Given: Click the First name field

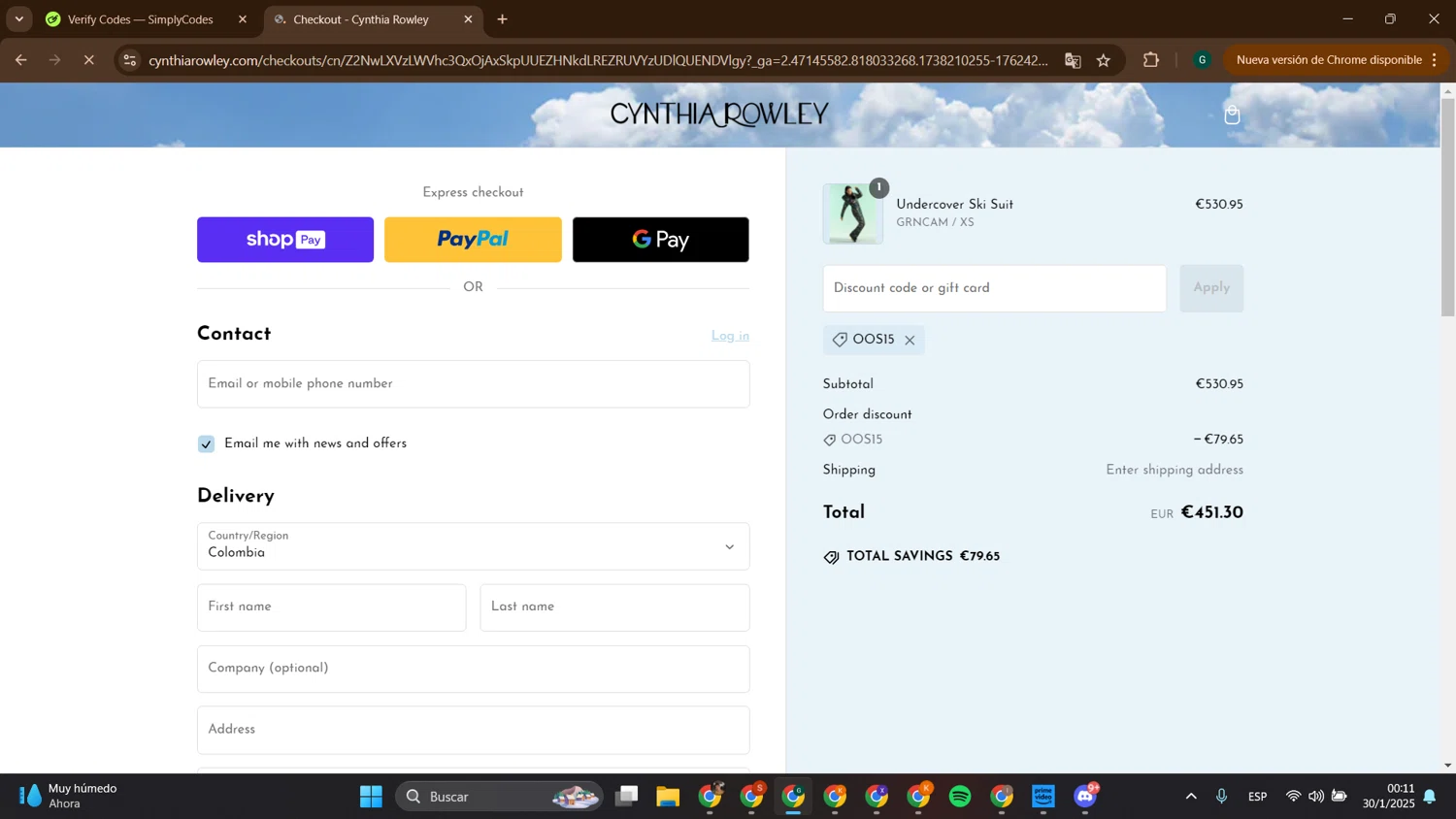Looking at the screenshot, I should 331,607.
